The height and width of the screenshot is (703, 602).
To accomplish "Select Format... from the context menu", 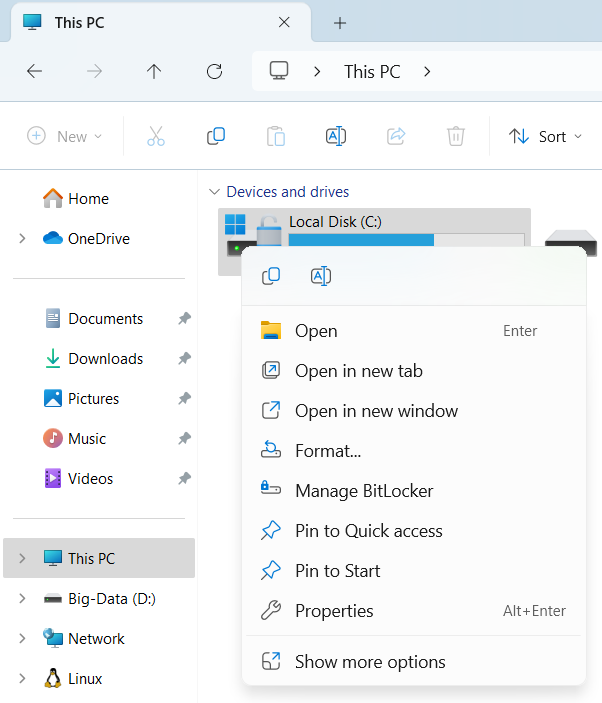I will 414,451.
